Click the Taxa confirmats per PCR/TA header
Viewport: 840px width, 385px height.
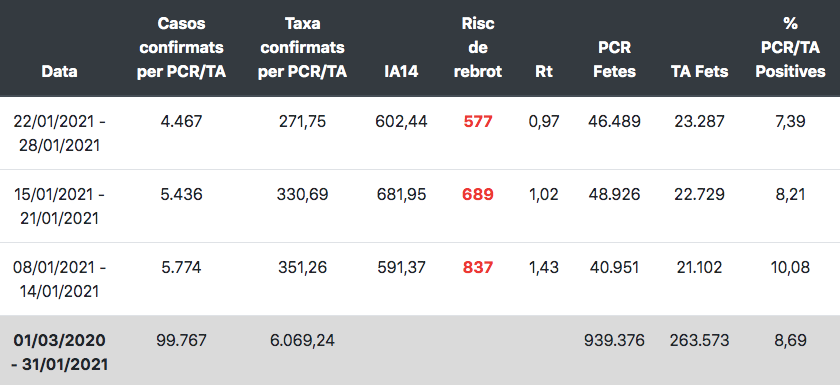click(302, 48)
